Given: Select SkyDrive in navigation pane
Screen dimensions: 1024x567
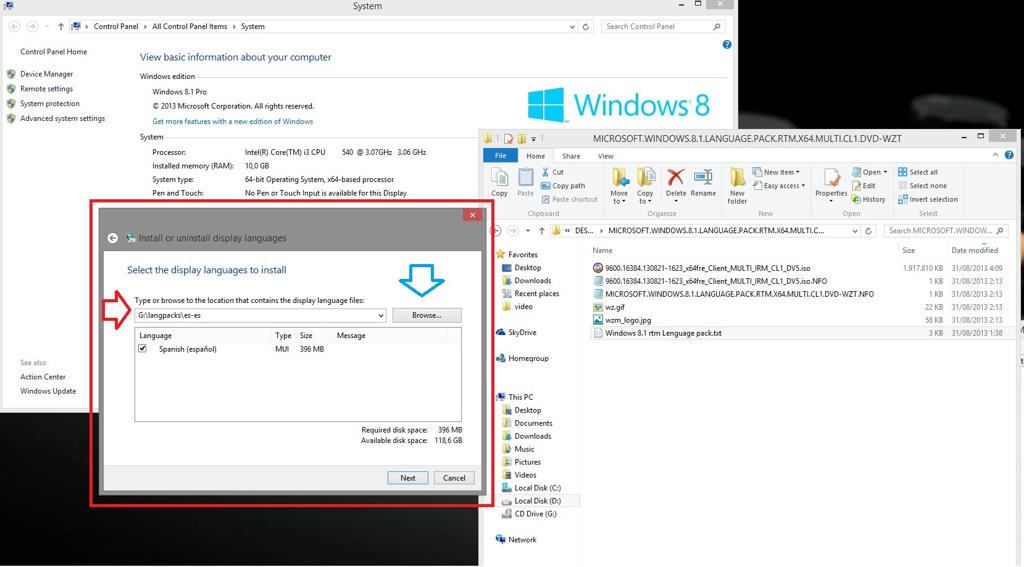Looking at the screenshot, I should coord(521,332).
